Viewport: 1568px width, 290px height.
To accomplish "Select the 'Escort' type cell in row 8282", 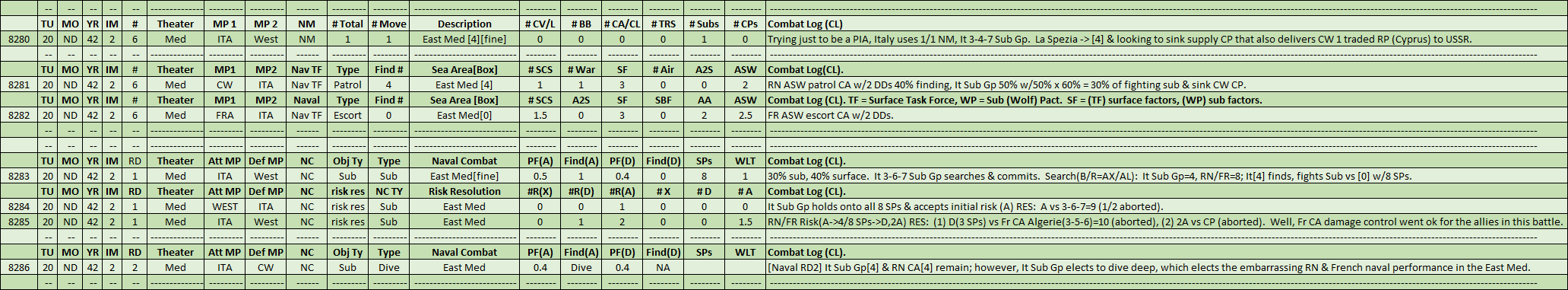I will coord(348,115).
